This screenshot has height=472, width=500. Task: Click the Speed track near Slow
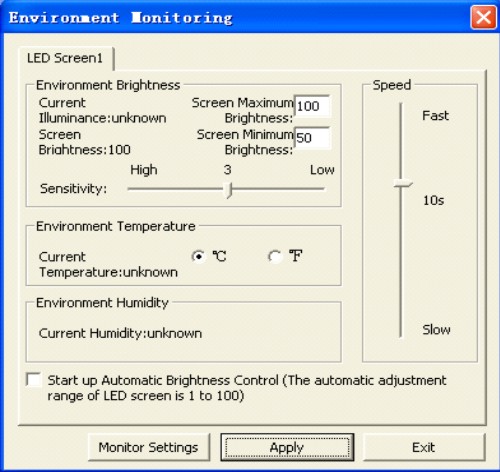point(401,328)
